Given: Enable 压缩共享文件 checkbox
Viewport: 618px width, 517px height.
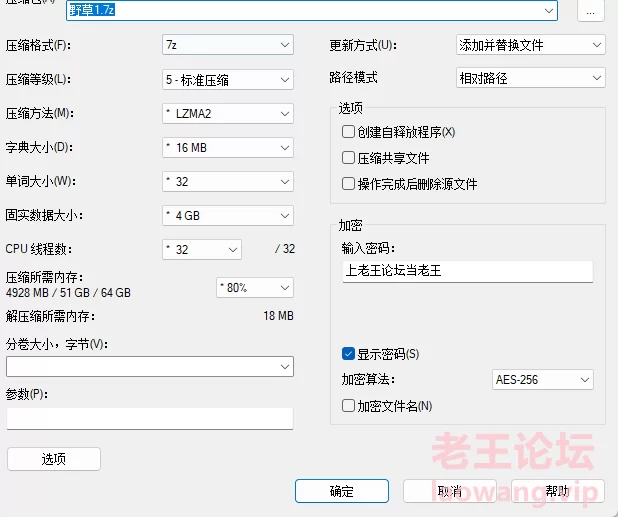Looking at the screenshot, I should (348, 158).
